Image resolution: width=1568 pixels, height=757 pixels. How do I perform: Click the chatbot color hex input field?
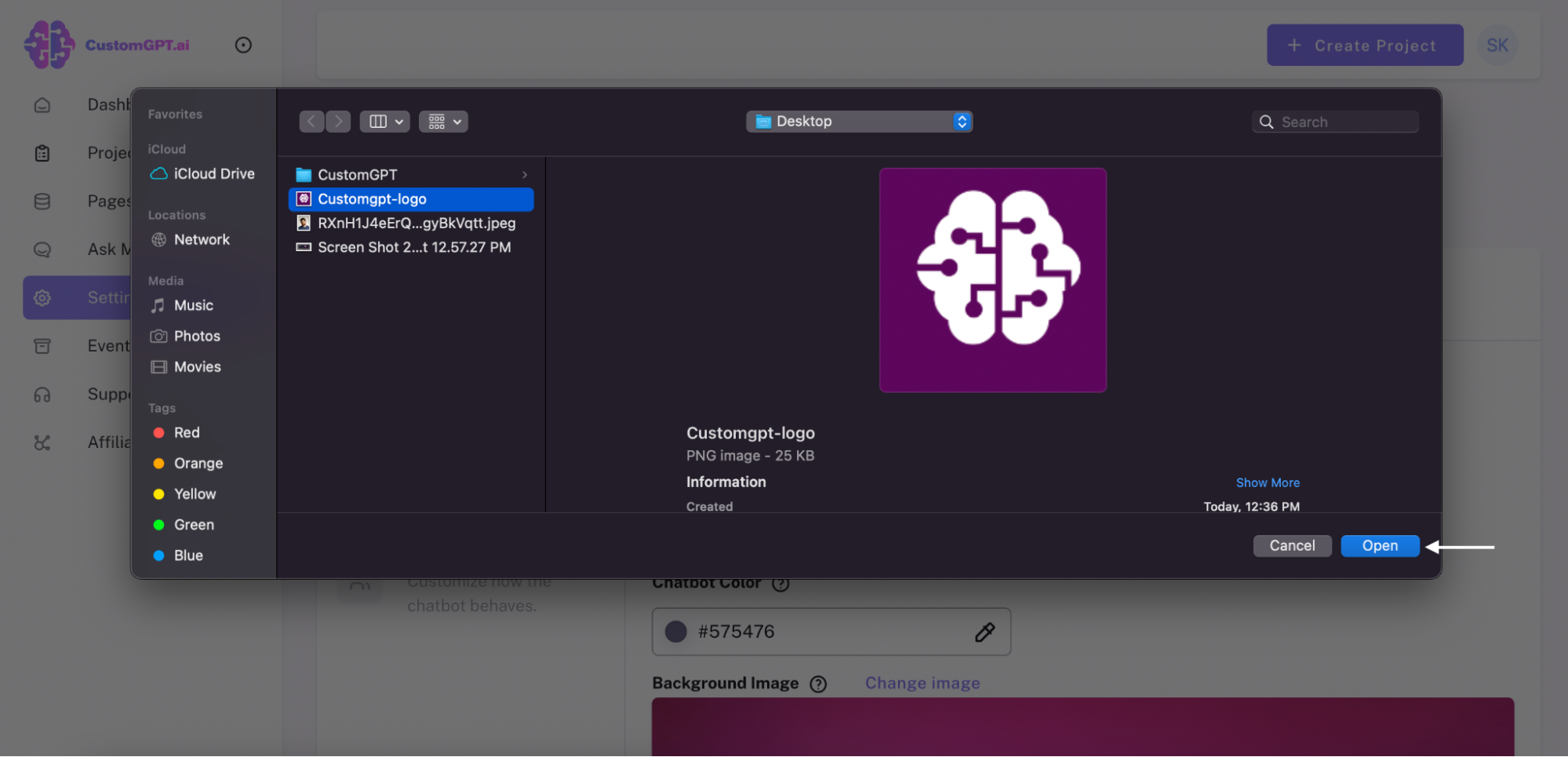[x=831, y=632]
